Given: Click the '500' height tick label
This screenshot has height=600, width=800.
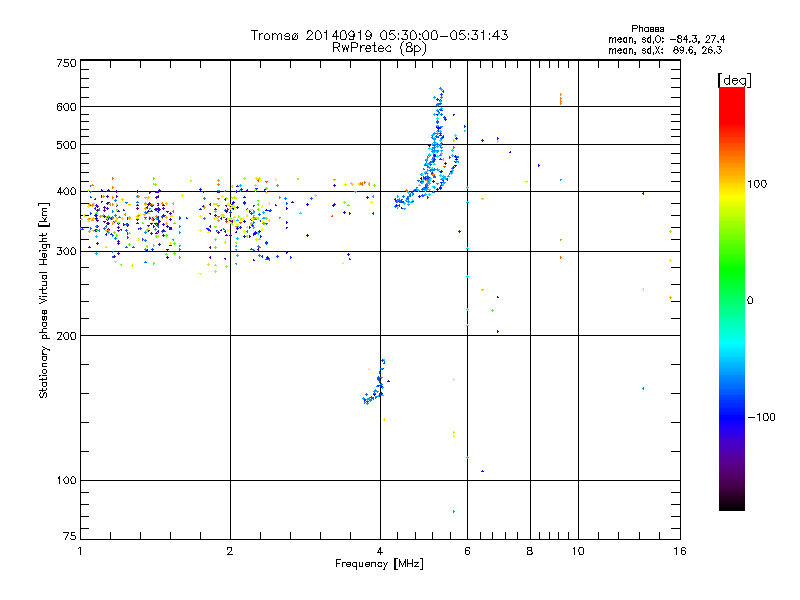Looking at the screenshot, I should click(66, 145).
